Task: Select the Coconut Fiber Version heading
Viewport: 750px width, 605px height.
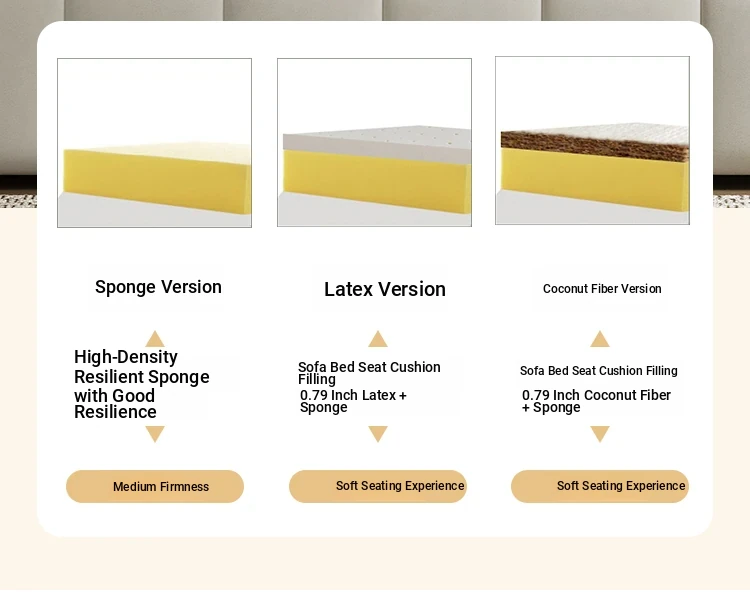Action: click(602, 289)
